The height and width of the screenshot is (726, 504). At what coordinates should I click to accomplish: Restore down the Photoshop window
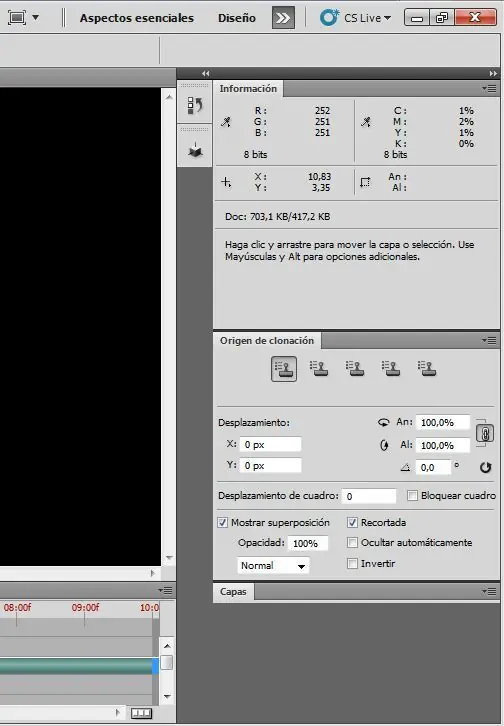[442, 18]
